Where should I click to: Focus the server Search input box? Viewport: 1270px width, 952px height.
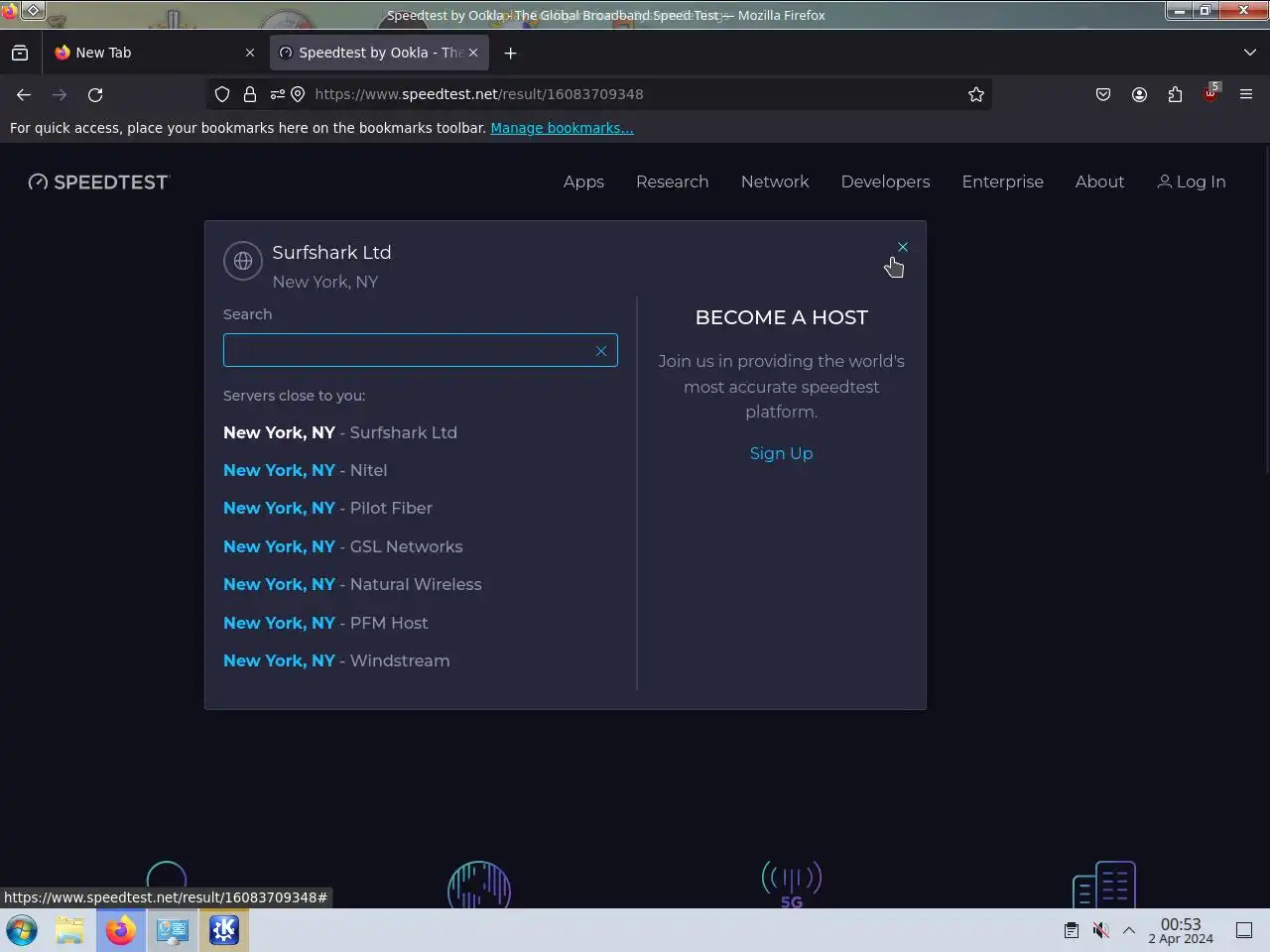point(420,350)
